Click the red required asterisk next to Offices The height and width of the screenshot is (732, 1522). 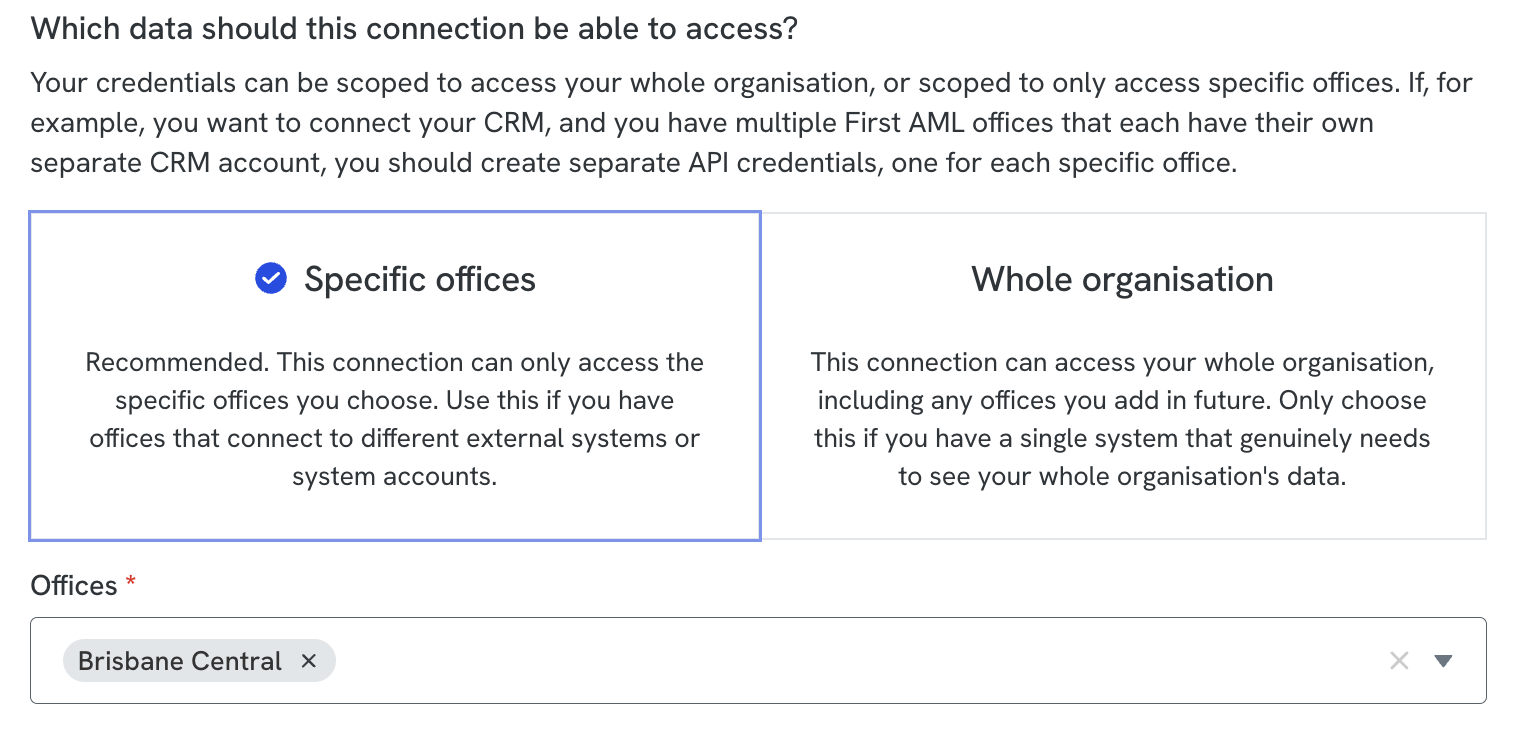tap(130, 583)
